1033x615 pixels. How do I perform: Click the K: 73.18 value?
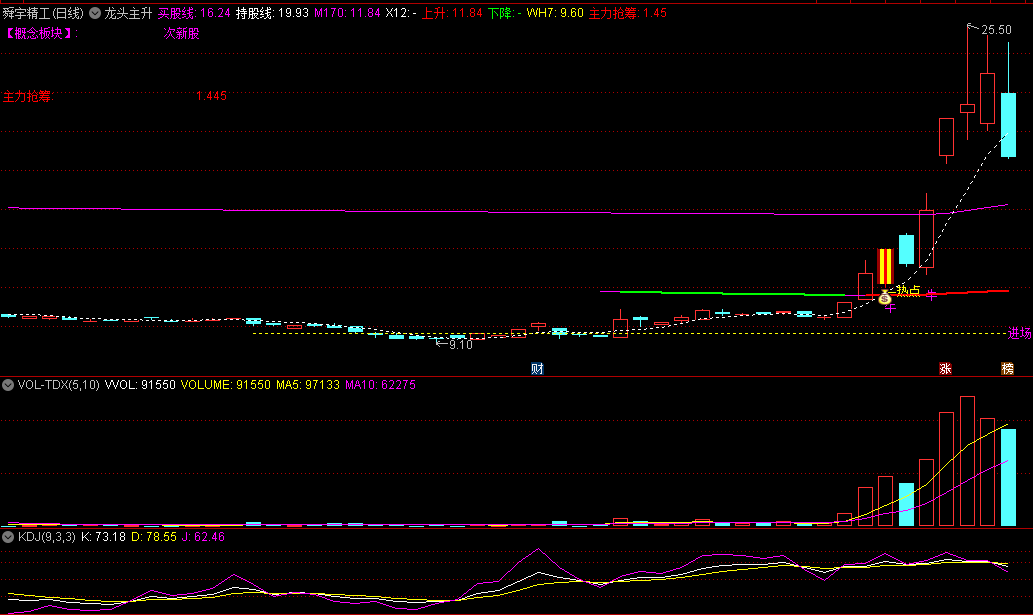103,537
